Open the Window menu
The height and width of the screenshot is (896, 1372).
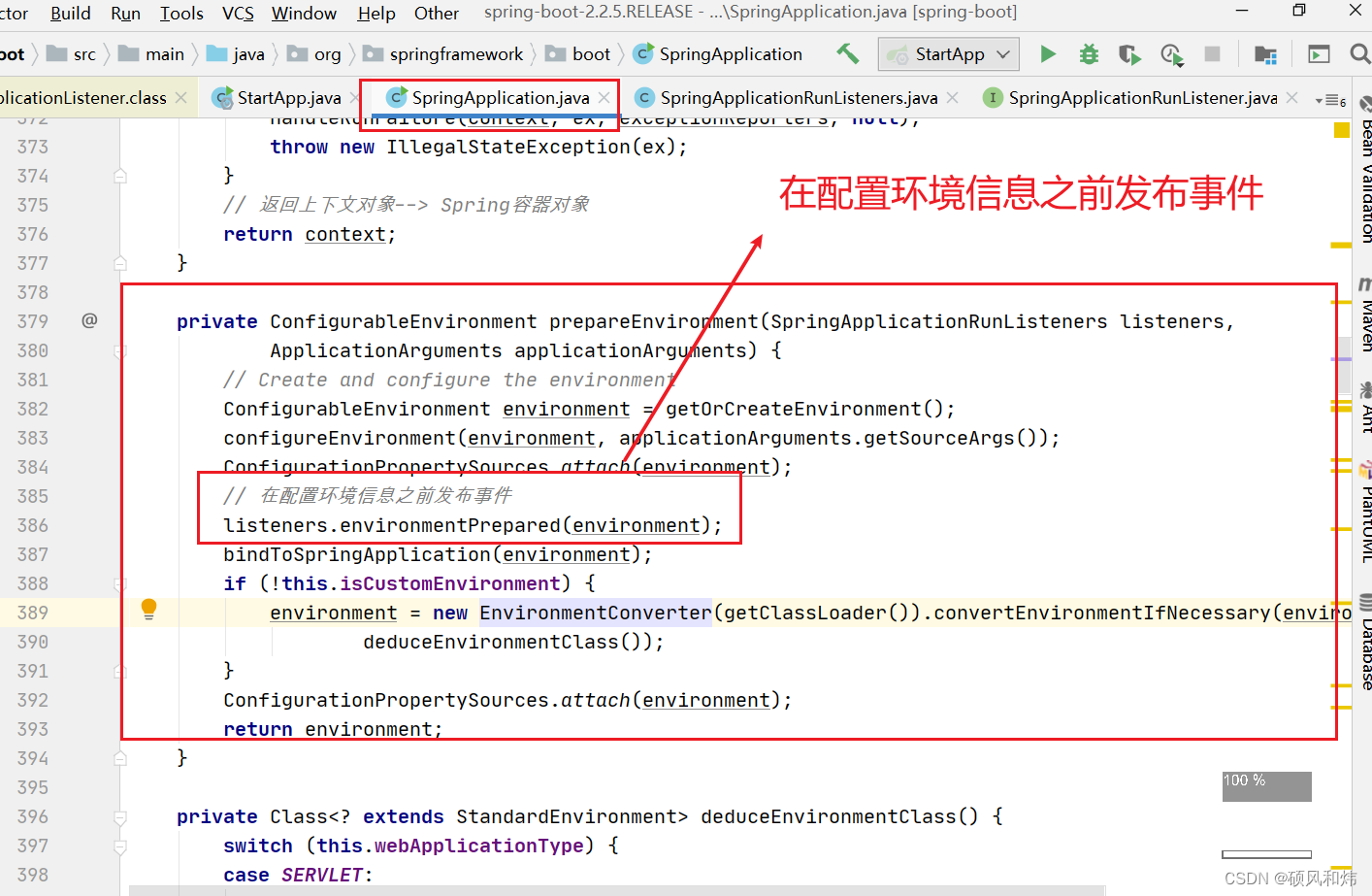click(x=304, y=14)
